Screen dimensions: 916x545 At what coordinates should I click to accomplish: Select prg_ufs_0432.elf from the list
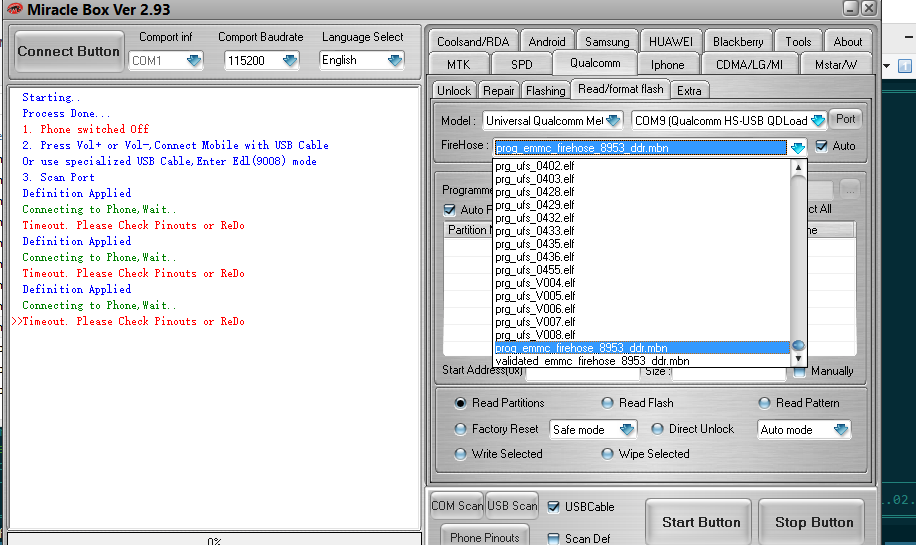tap(535, 218)
